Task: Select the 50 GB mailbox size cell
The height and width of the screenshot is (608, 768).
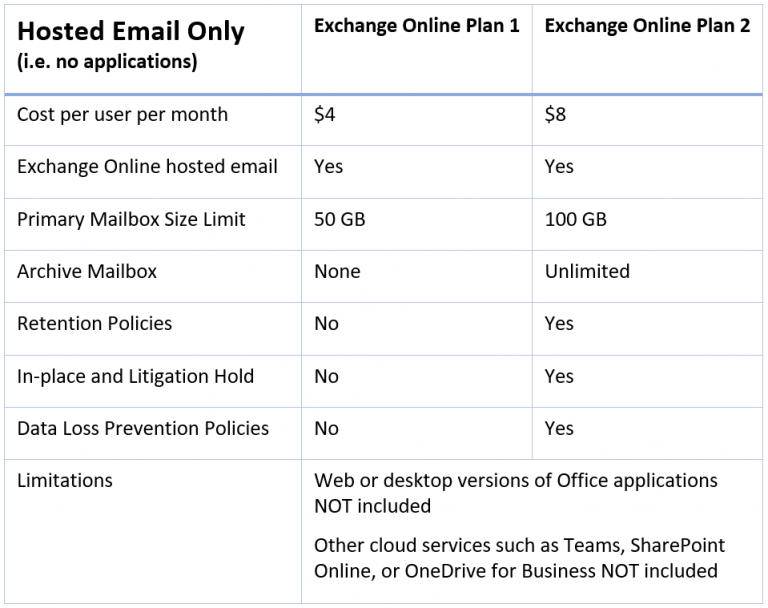Action: tap(339, 219)
